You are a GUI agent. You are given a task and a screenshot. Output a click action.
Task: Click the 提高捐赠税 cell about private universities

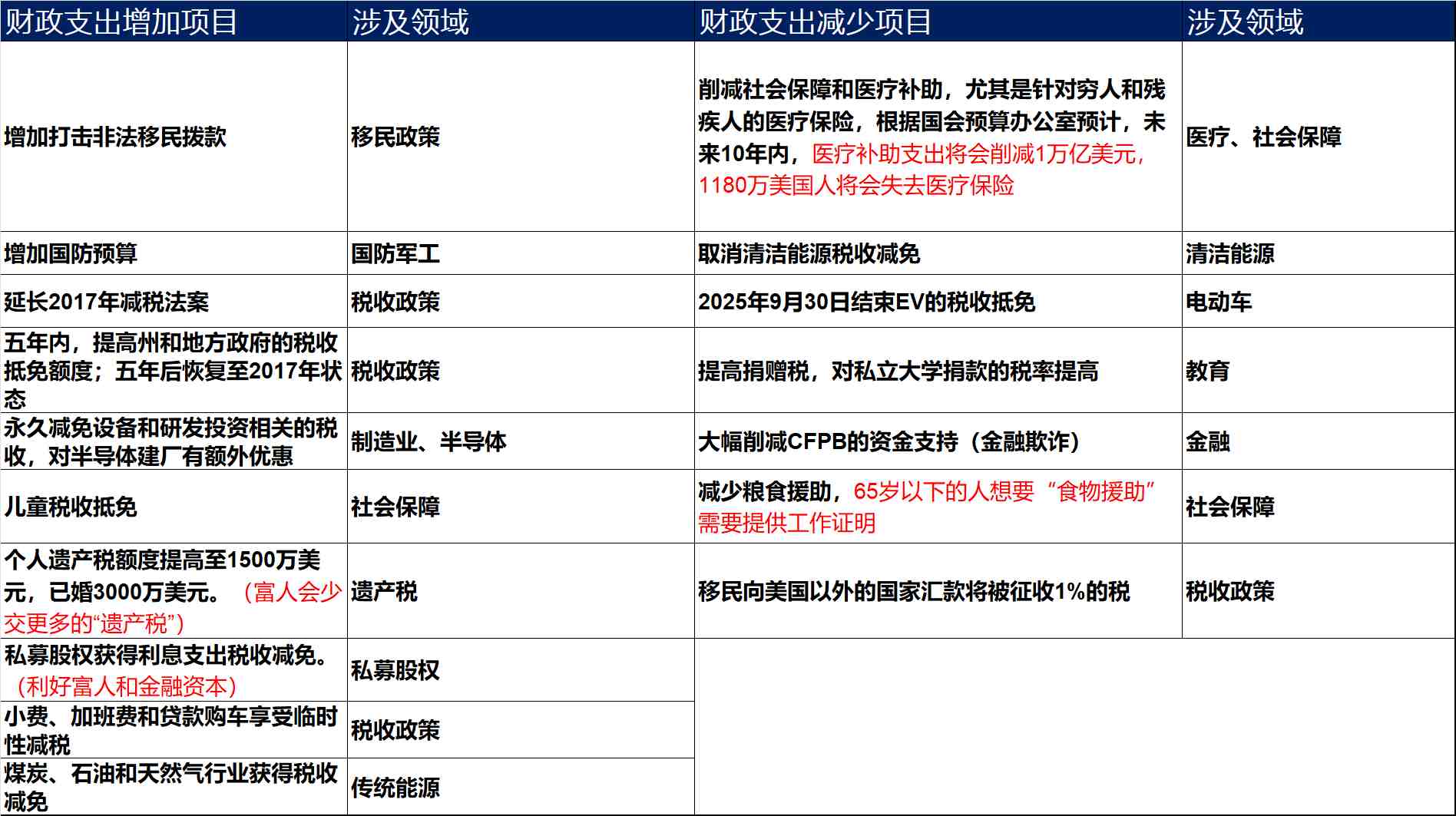898,370
